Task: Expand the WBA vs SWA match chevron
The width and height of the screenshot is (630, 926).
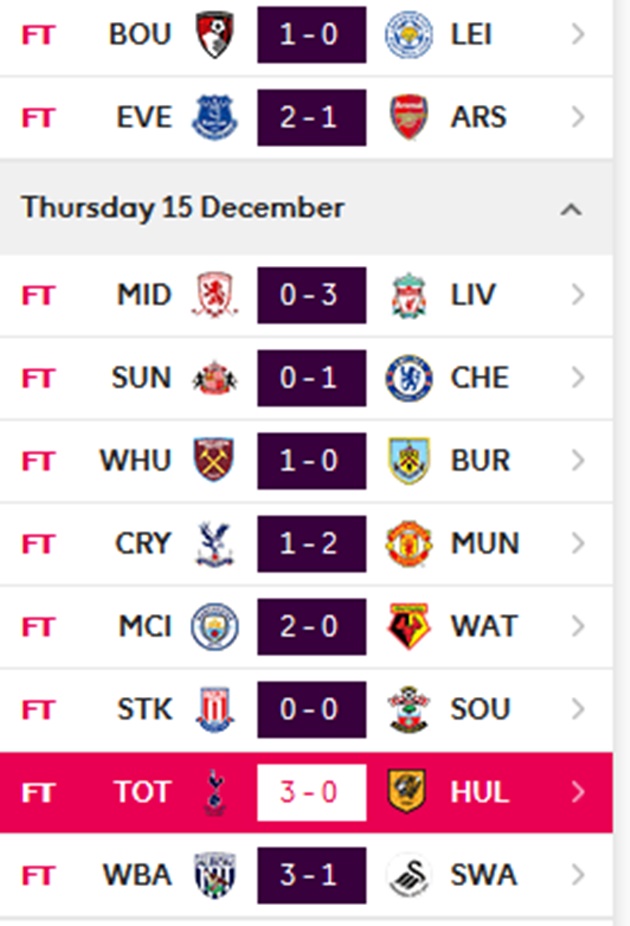Action: pyautogui.click(x=578, y=876)
